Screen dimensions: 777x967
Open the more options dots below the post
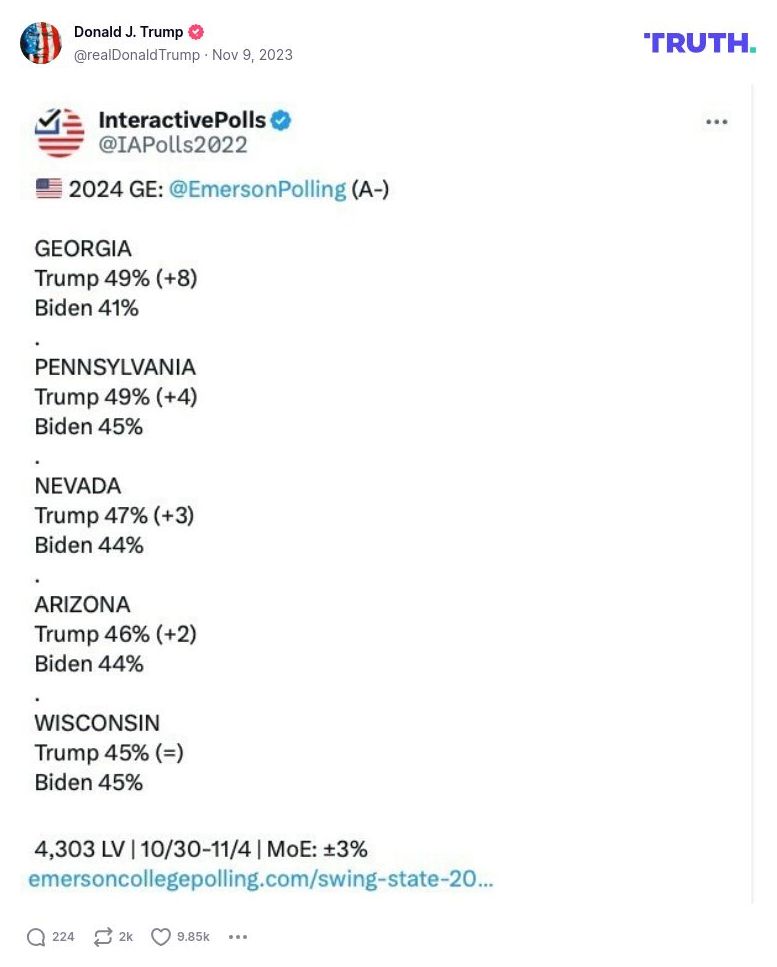point(238,937)
